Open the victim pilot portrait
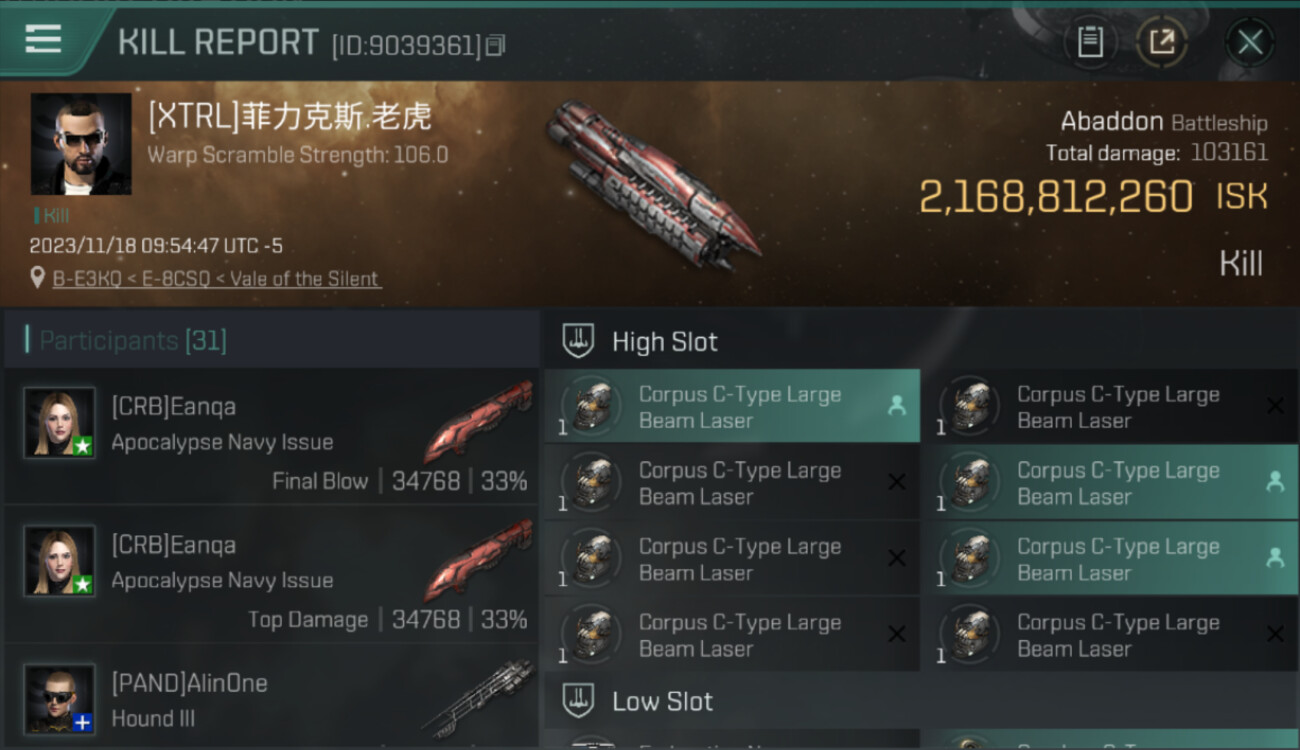The height and width of the screenshot is (750, 1300). point(81,144)
